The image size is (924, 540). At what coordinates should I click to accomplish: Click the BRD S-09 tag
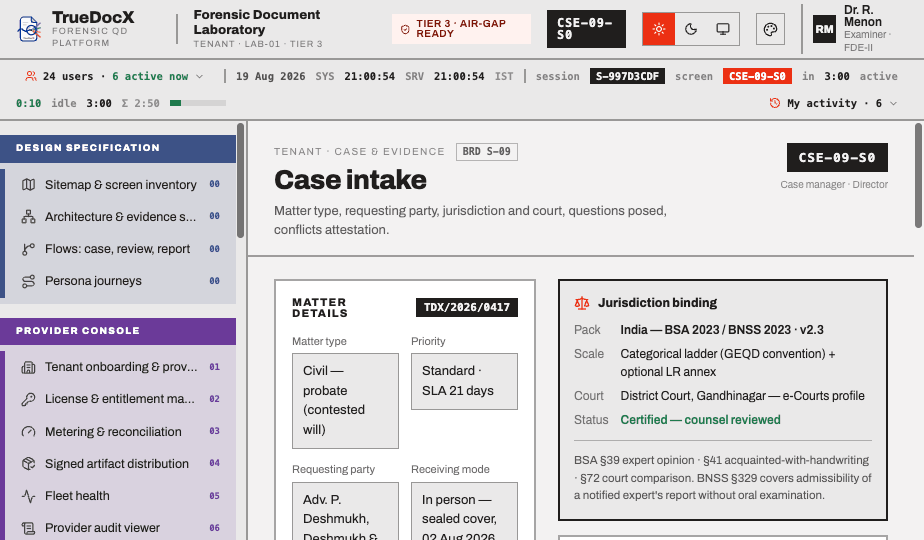[487, 152]
